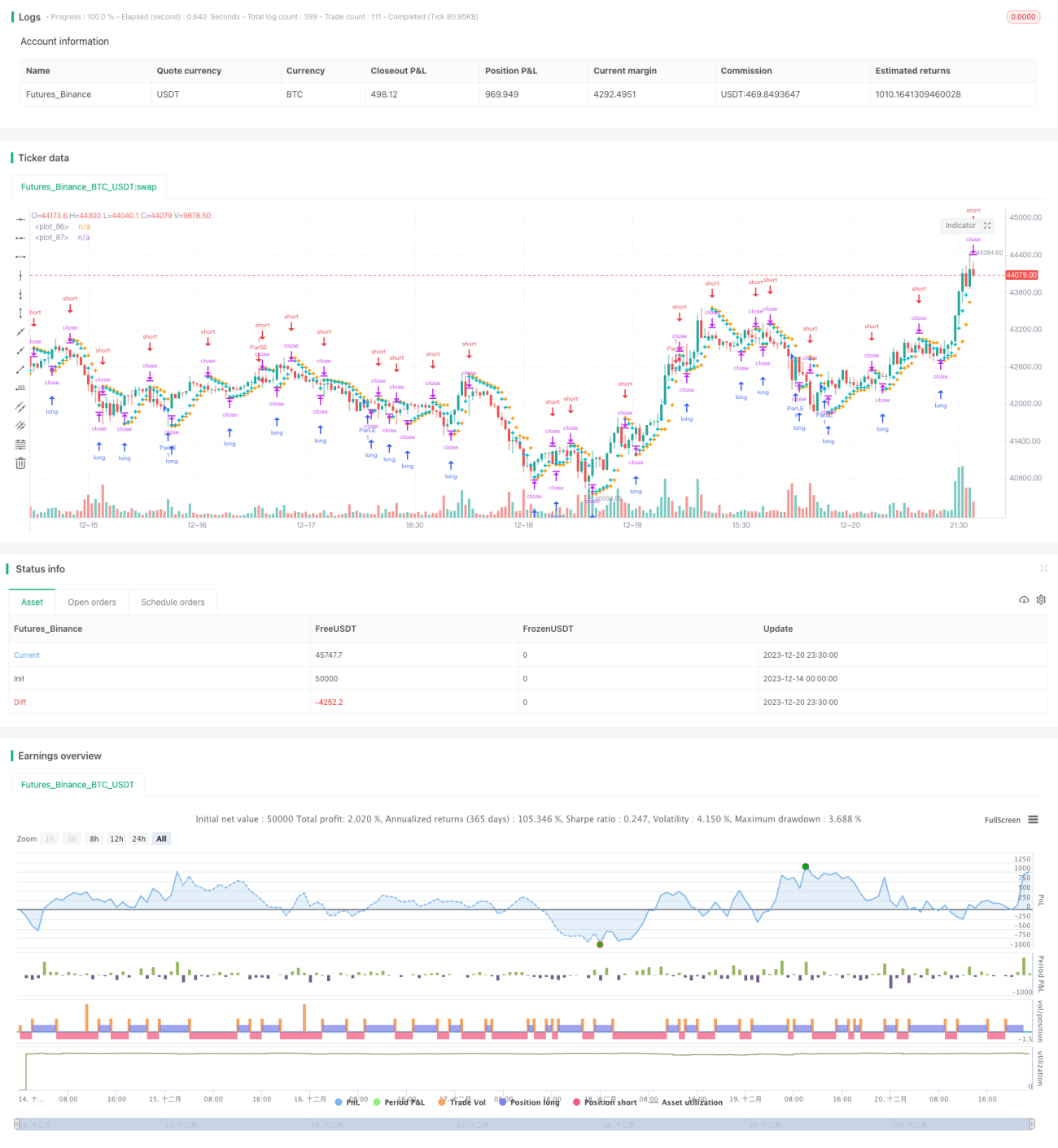Viewport: 1058px width, 1148px height.
Task: Select the price label 123 drawing tool
Action: [x=20, y=388]
